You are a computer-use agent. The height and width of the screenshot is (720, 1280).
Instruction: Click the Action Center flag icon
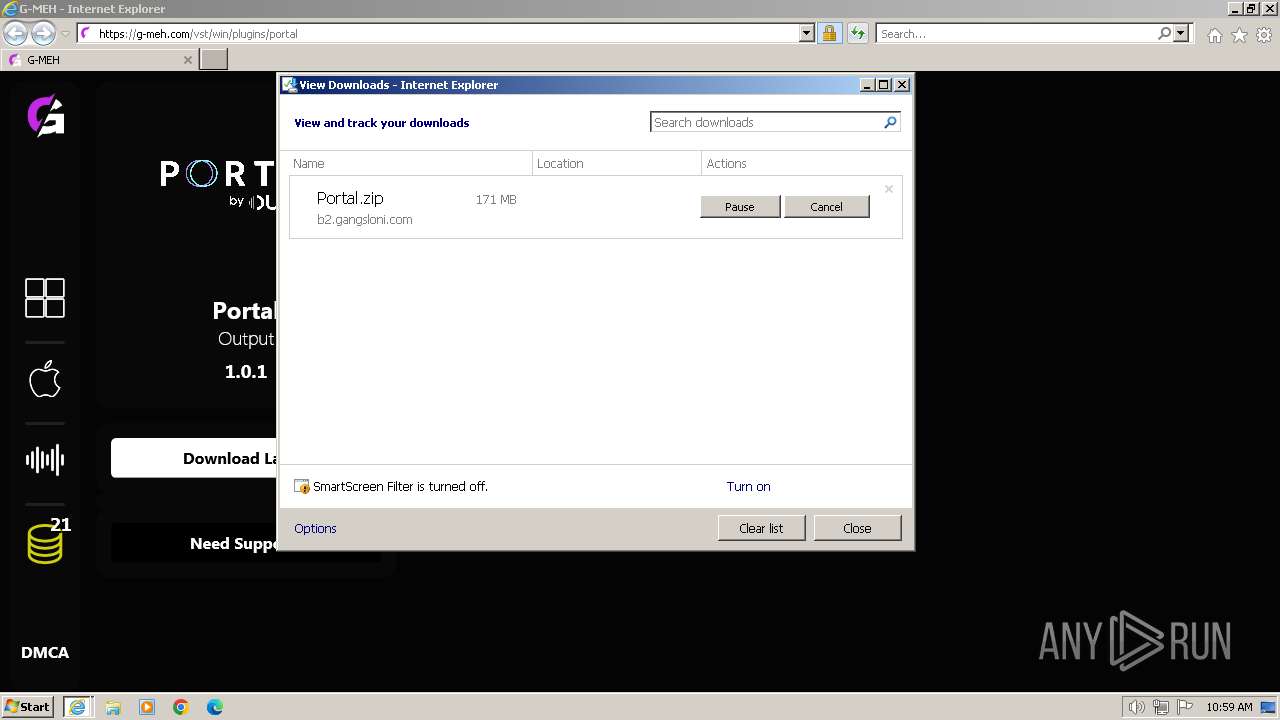pos(1185,707)
